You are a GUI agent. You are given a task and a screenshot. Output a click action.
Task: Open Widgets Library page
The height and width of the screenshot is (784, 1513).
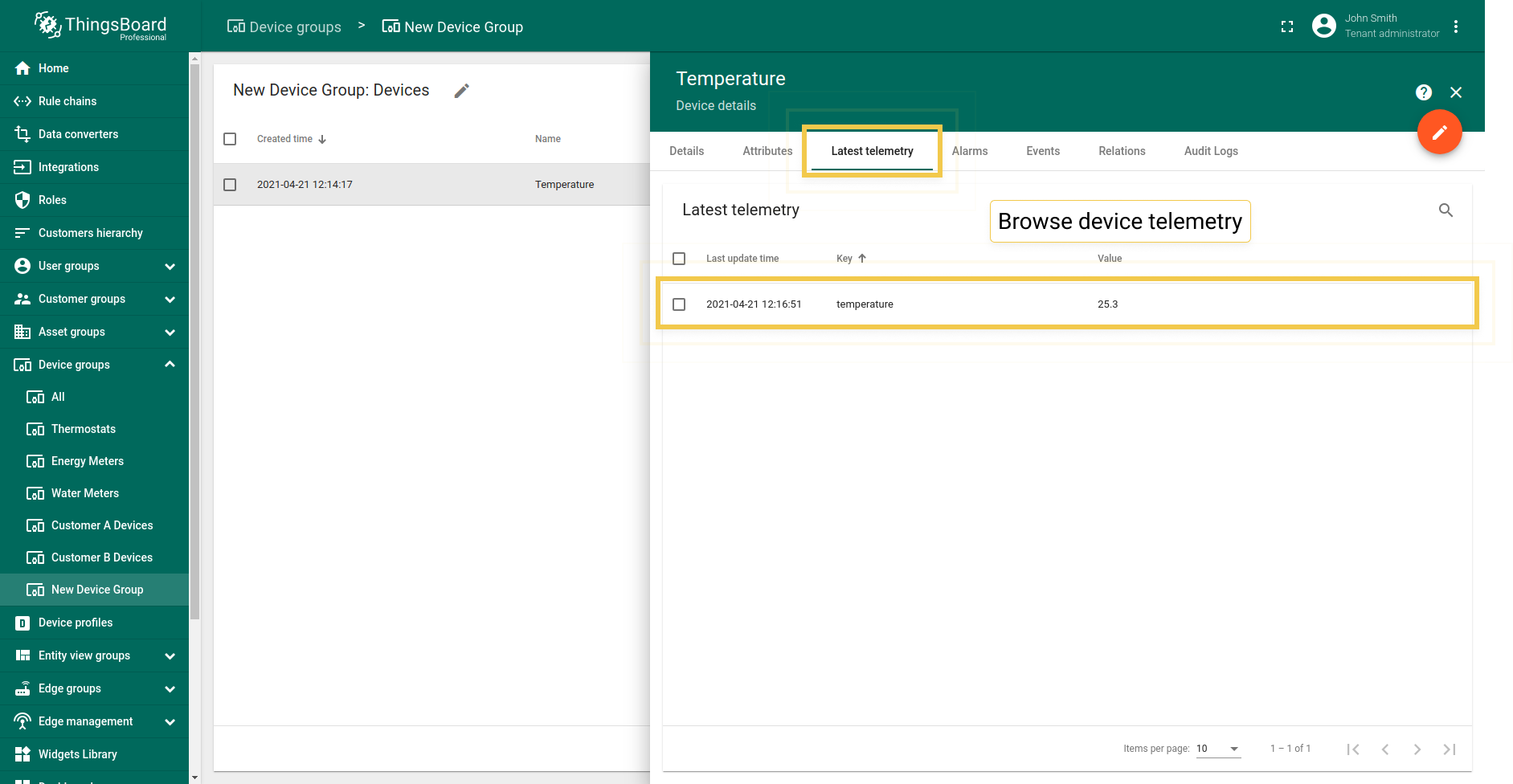click(94, 754)
